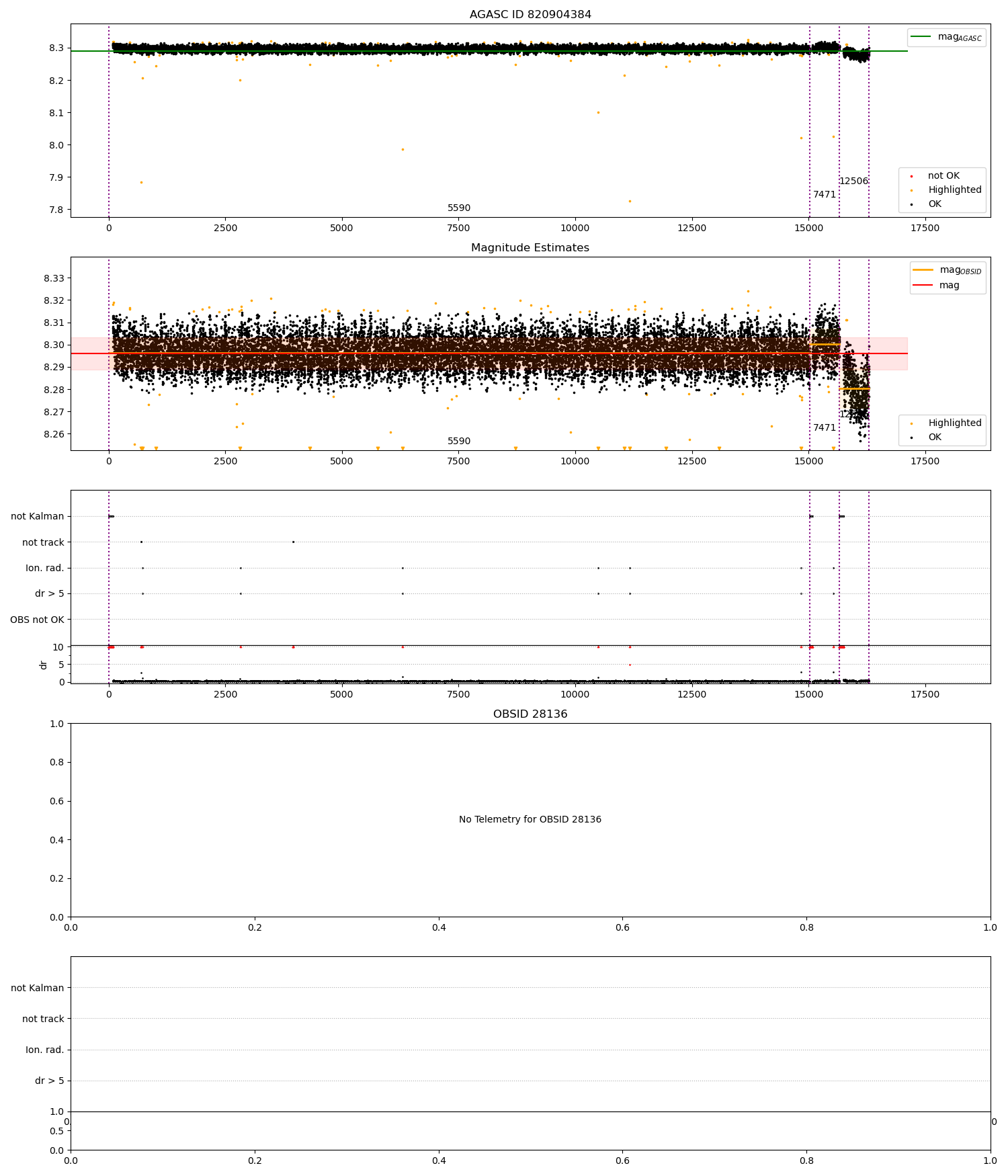Click 'Highlighted' legend entry in the top plot
Viewport: 1008px width, 1176px height.
955,190
